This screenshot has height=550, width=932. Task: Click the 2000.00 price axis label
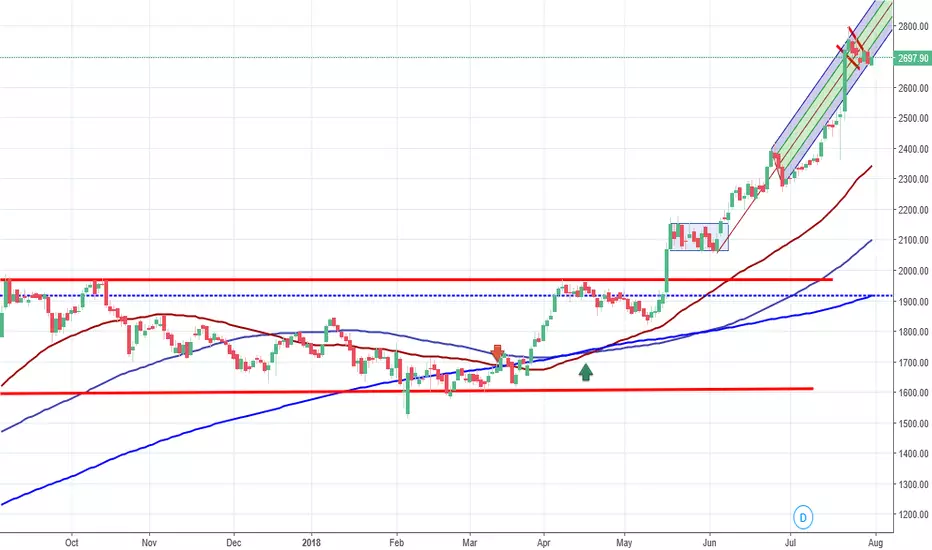point(913,271)
